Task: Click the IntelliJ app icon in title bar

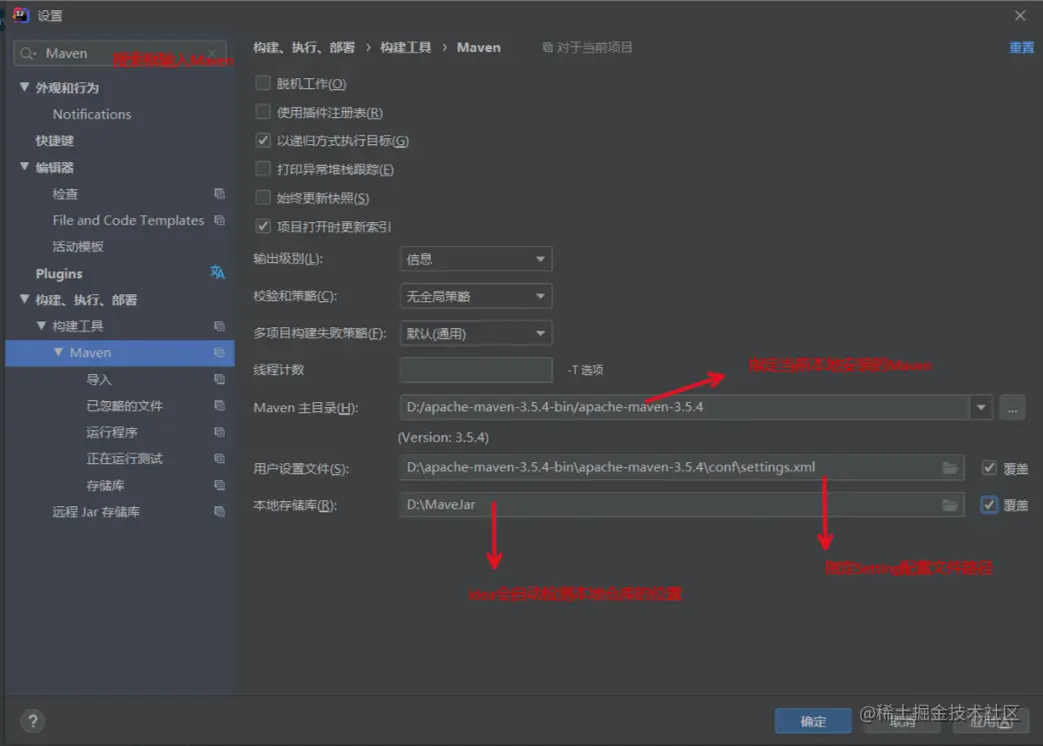Action: tap(20, 15)
